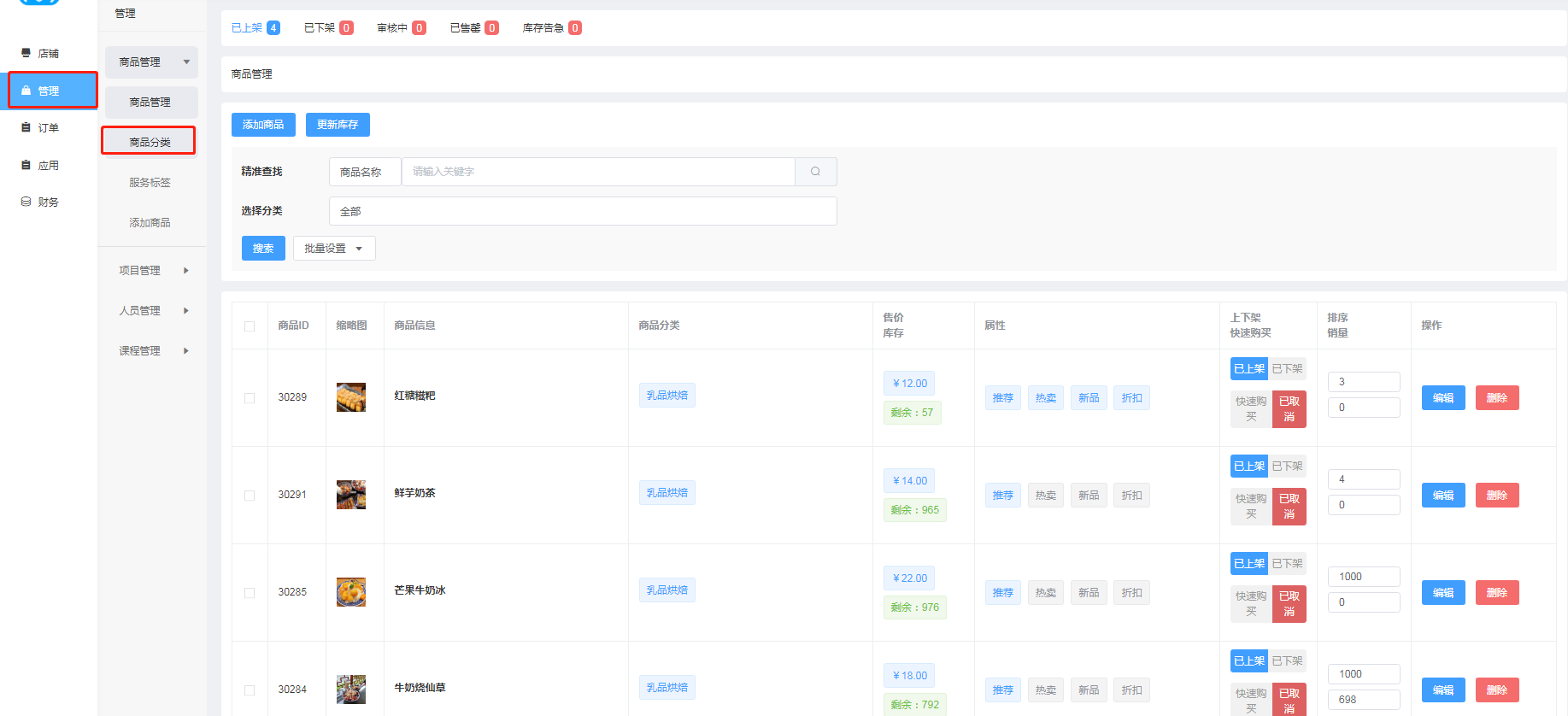This screenshot has width=1568, height=716.
Task: Click the ¥22.00 price tag
Action: tap(909, 578)
